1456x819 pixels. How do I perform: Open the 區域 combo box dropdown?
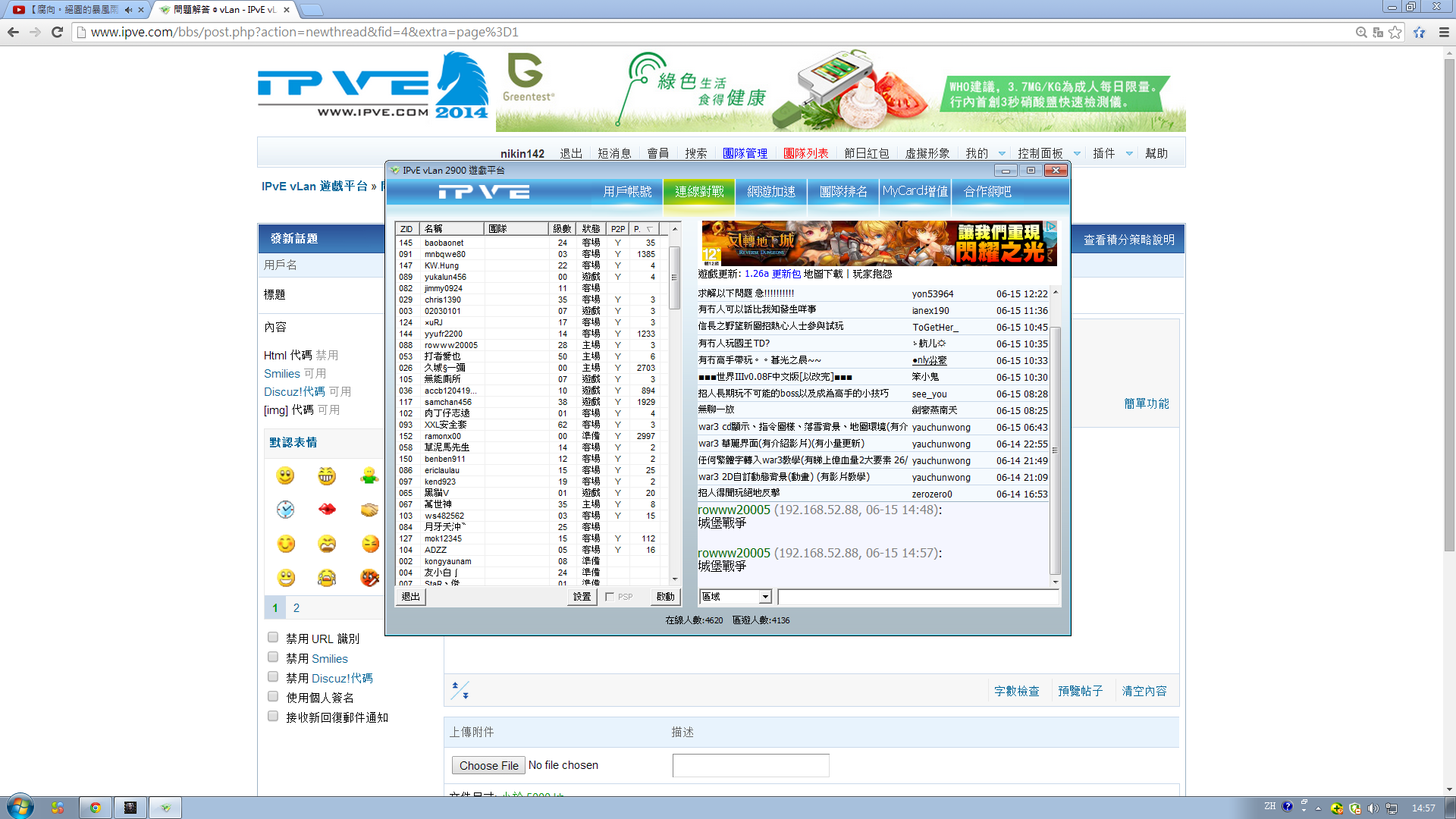pyautogui.click(x=765, y=597)
